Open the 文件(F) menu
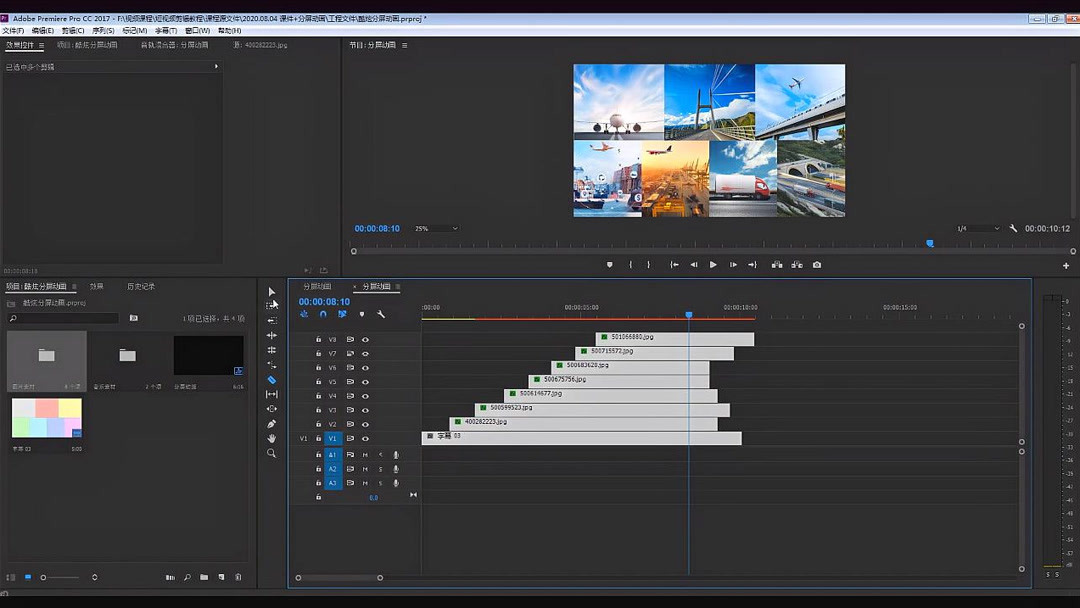This screenshot has width=1080, height=608. 13,31
